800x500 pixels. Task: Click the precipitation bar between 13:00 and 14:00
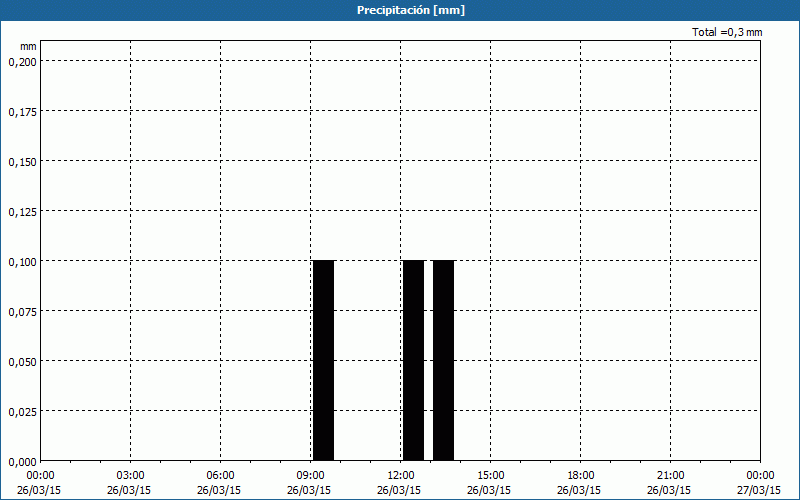pyautogui.click(x=443, y=361)
